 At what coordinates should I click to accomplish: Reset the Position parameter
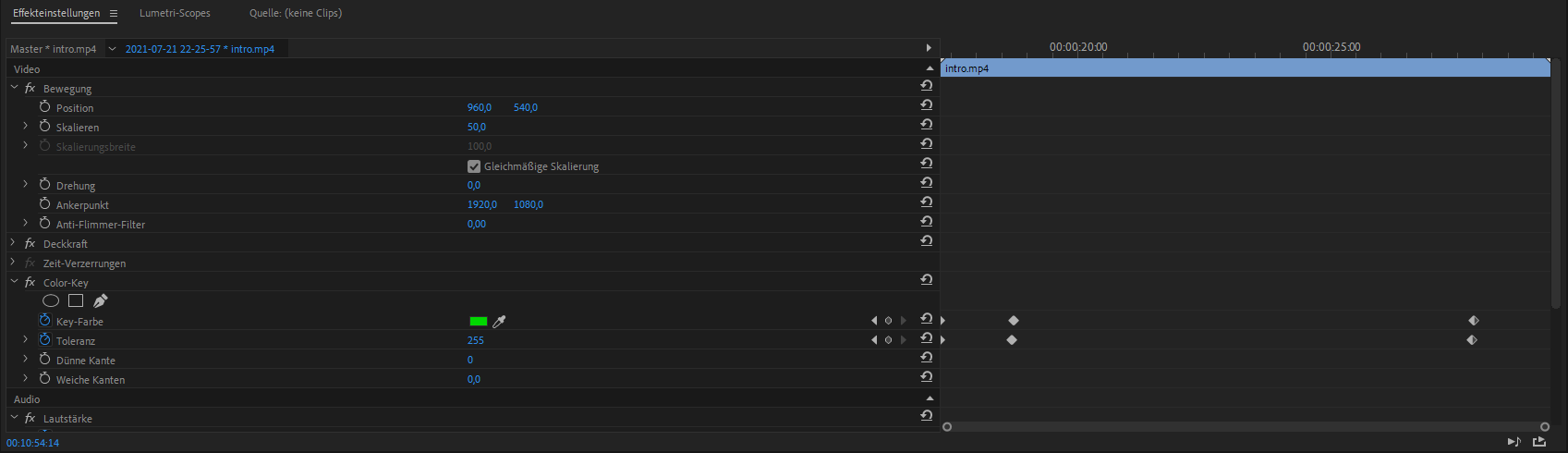(926, 104)
